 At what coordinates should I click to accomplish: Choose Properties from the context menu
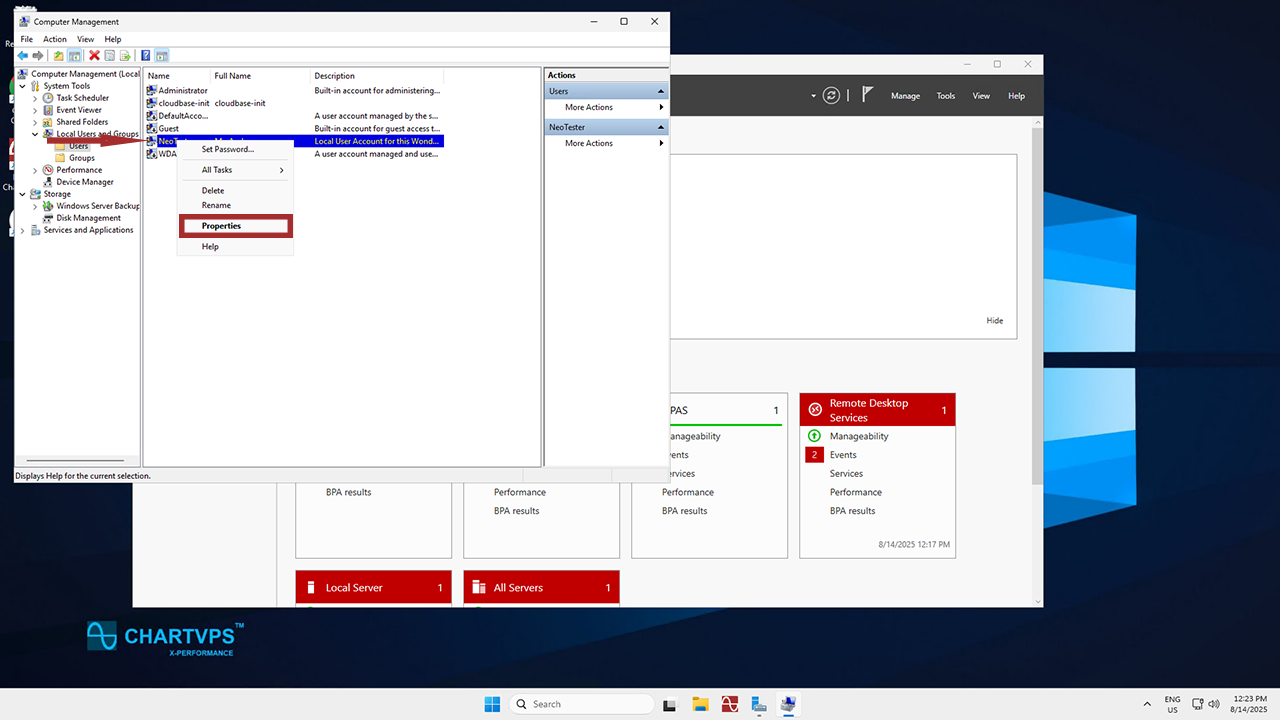[x=221, y=226]
